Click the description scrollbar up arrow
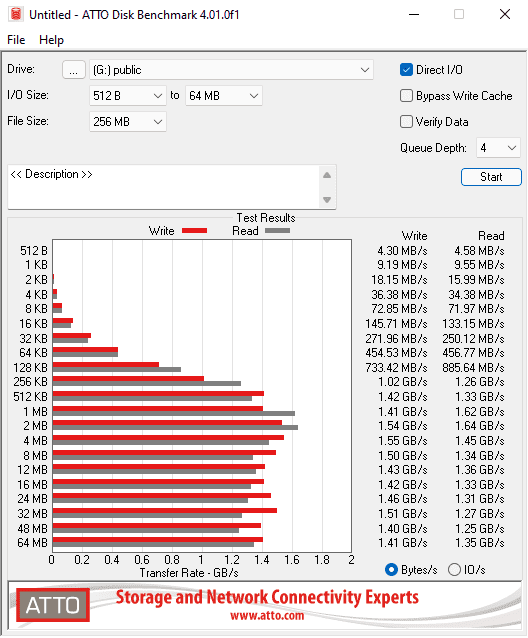 click(327, 175)
